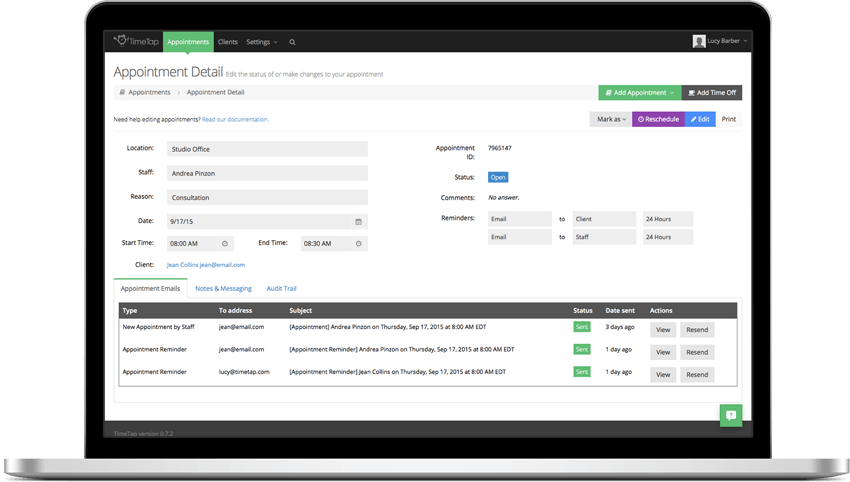Click the clock icon in Start Time field
The image size is (850, 482).
[x=225, y=244]
